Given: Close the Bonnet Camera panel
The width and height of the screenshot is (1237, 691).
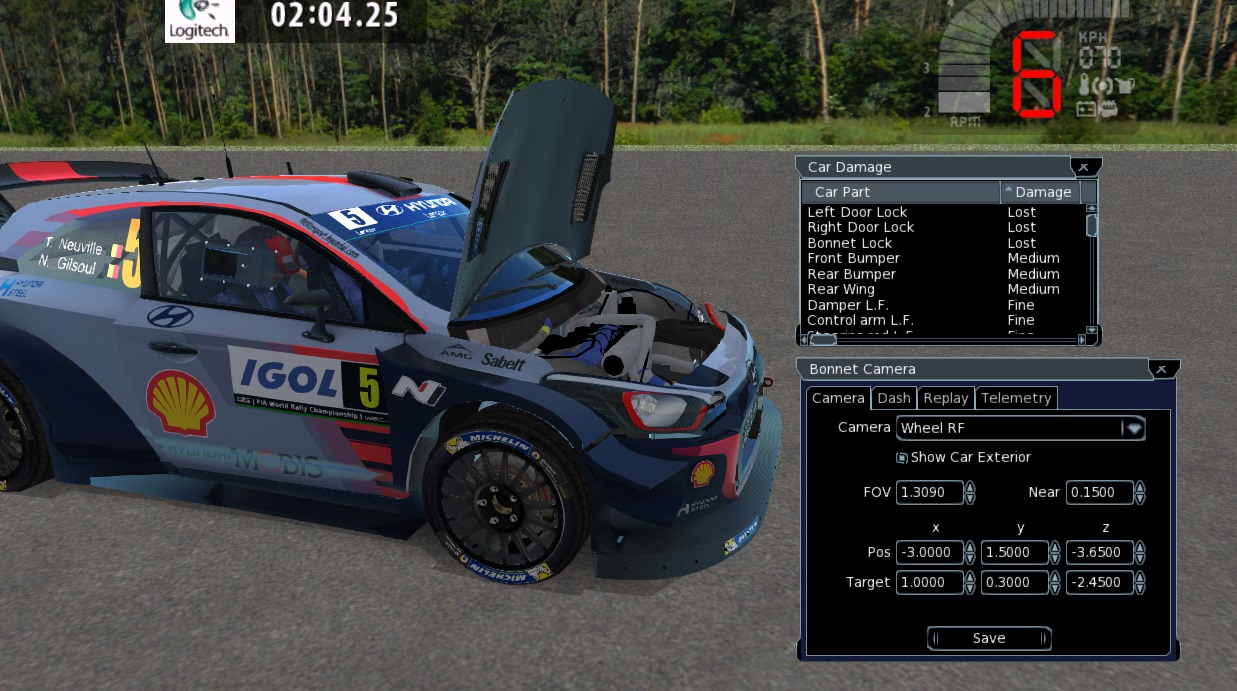Looking at the screenshot, I should coord(1162,369).
